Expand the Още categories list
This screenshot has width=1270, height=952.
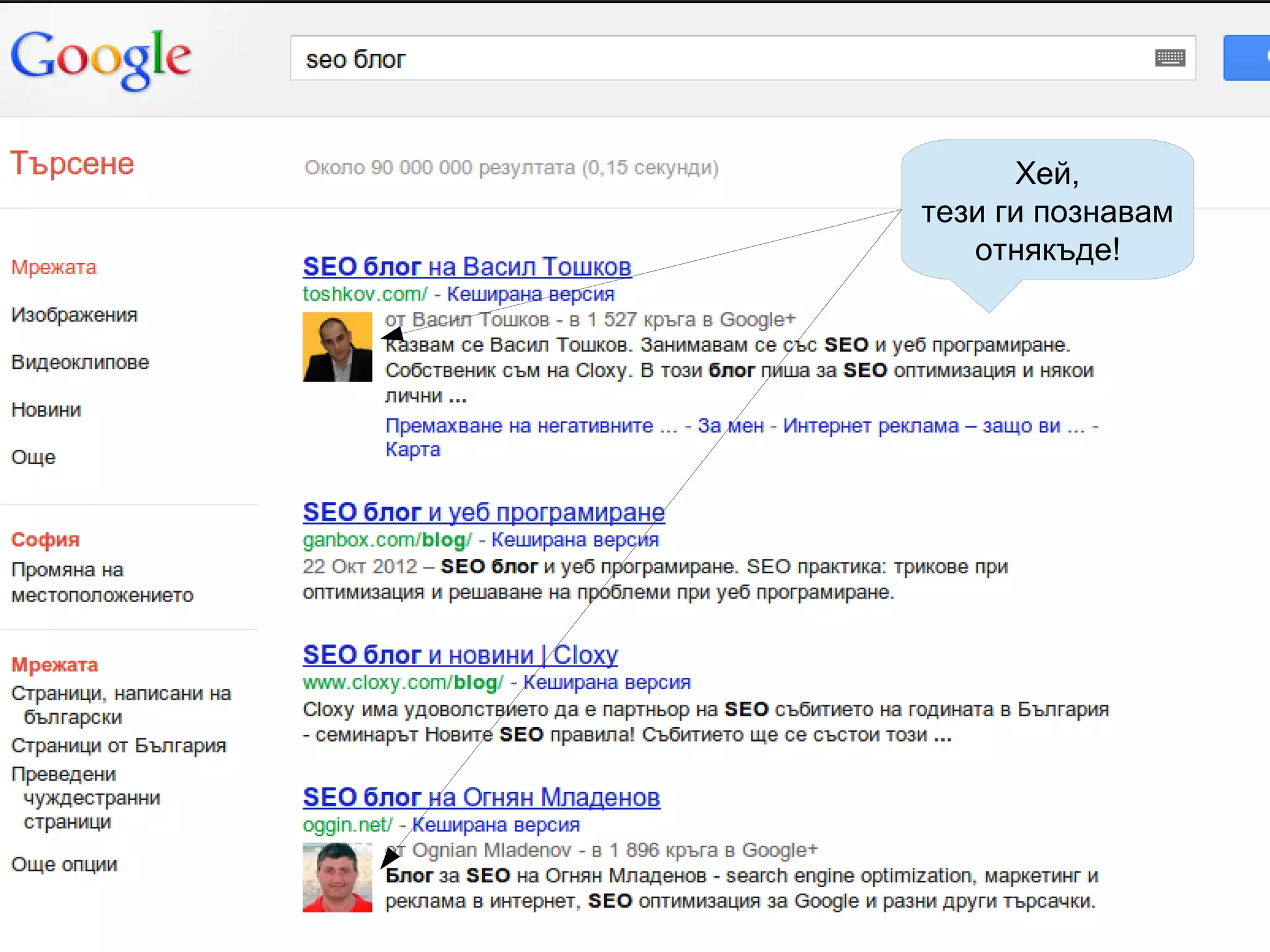pyautogui.click(x=33, y=457)
